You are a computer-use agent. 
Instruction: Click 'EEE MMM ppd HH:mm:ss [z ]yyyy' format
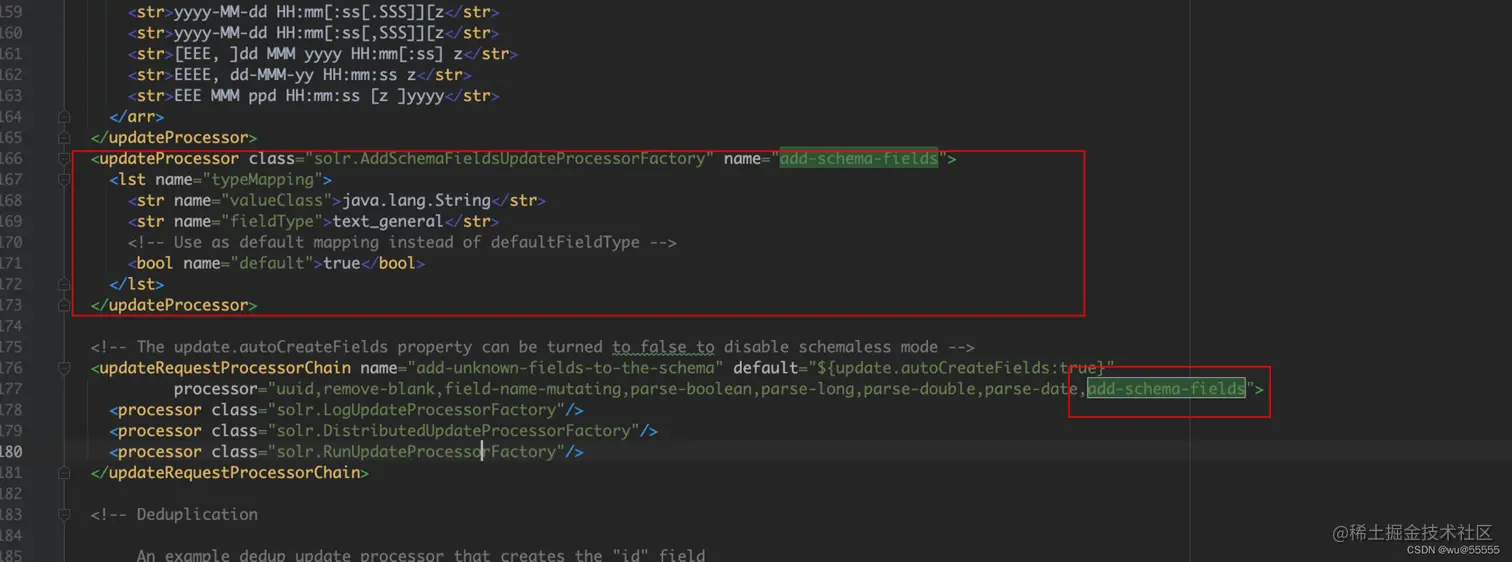[x=318, y=96]
